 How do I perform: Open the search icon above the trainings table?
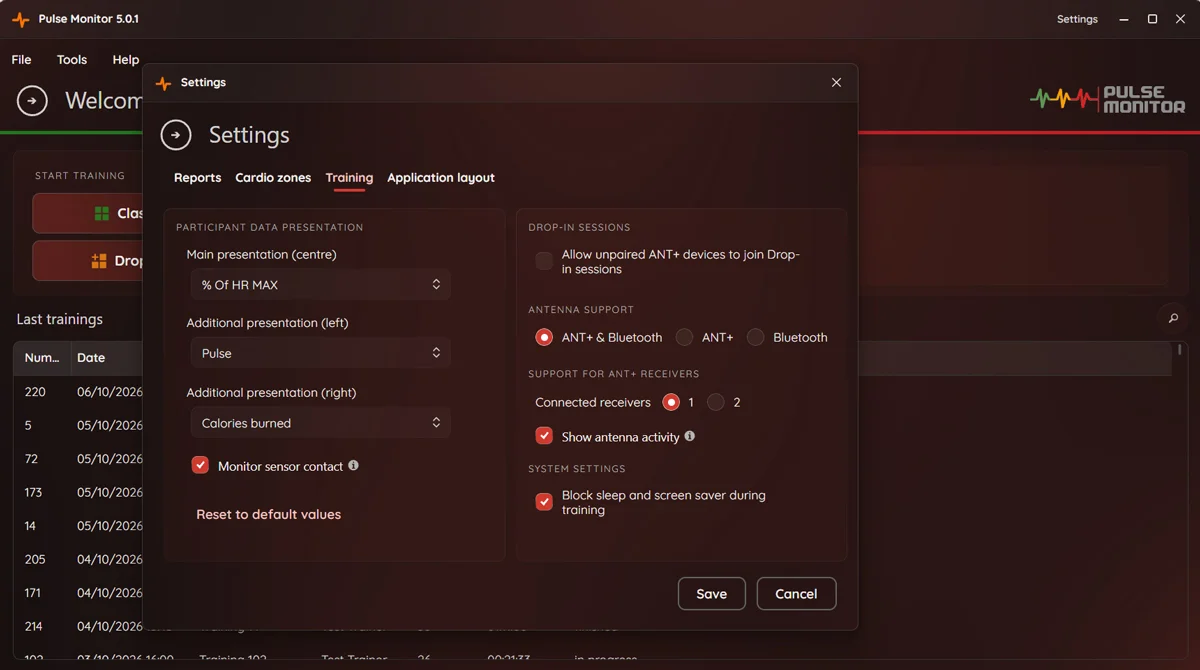point(1173,319)
